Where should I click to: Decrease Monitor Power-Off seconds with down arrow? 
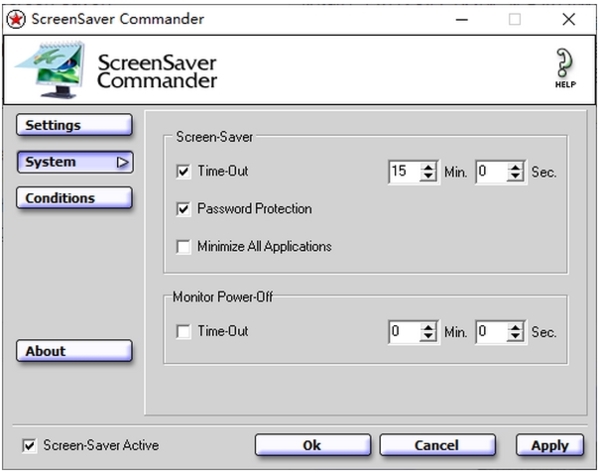click(515, 336)
